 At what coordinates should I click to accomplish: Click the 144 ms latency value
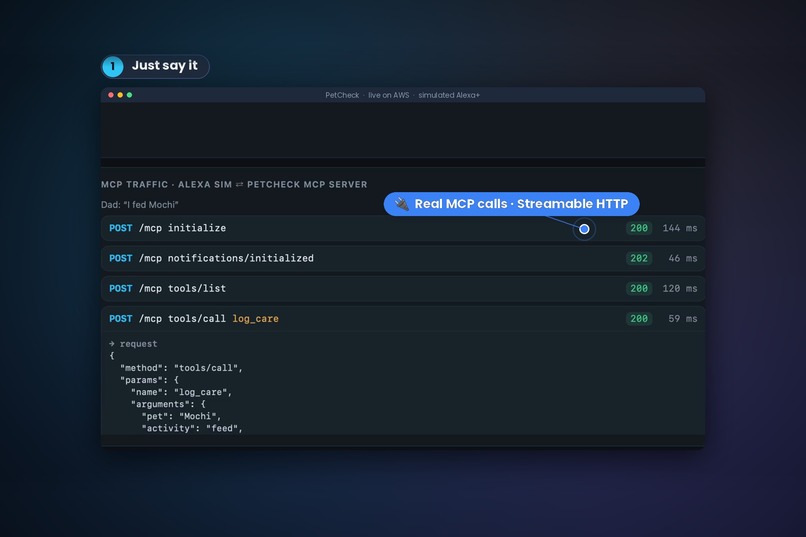pyautogui.click(x=680, y=228)
